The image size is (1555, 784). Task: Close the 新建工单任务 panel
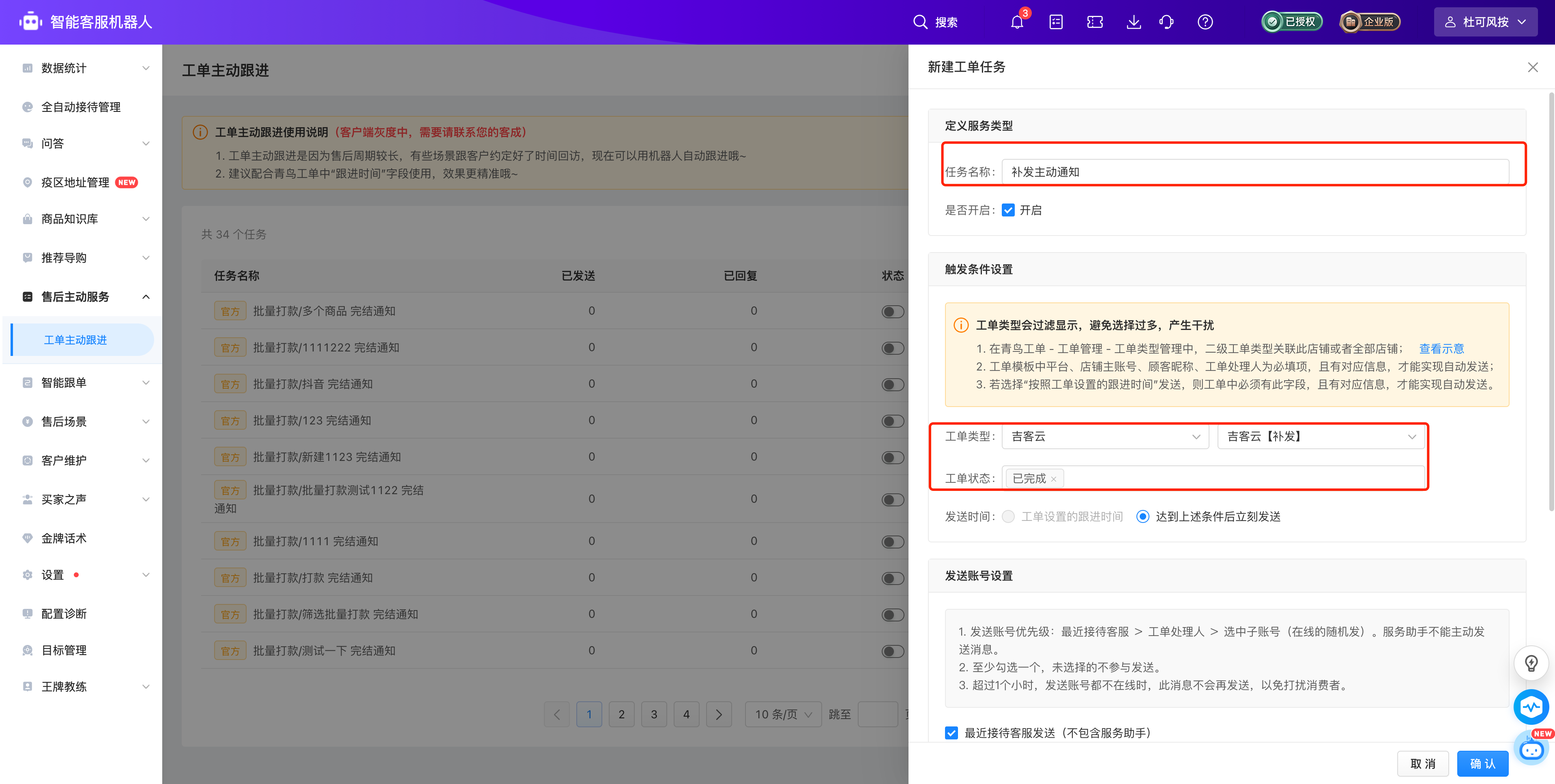(1533, 67)
